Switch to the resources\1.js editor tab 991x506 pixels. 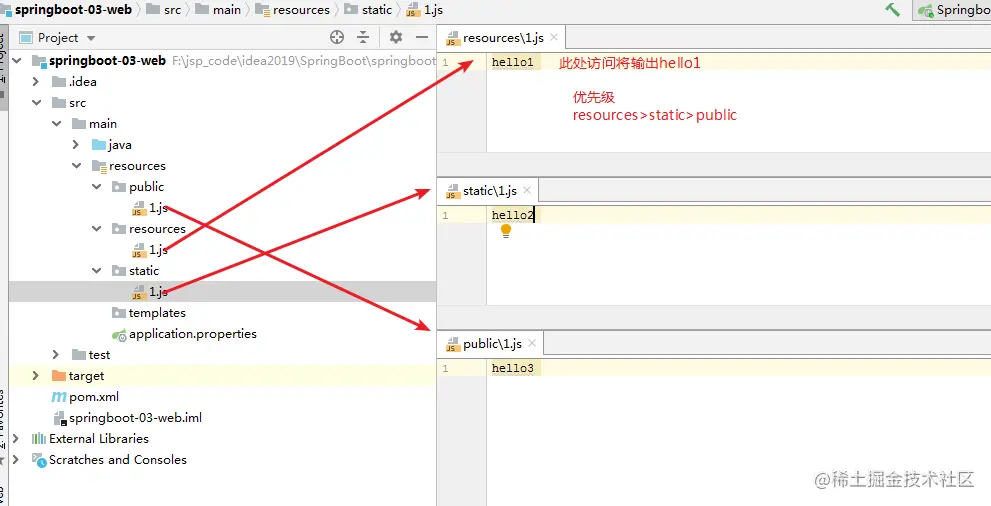(x=503, y=38)
